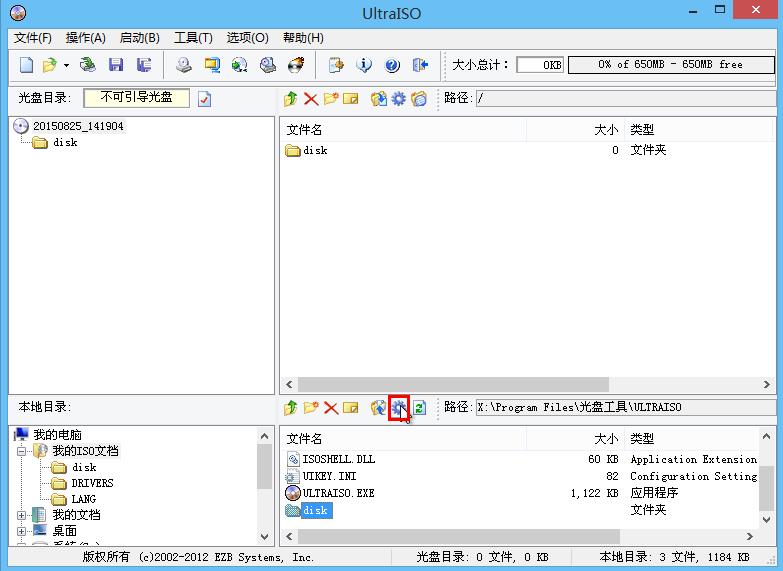Click the Rename icon in the local toolbar

(351, 408)
